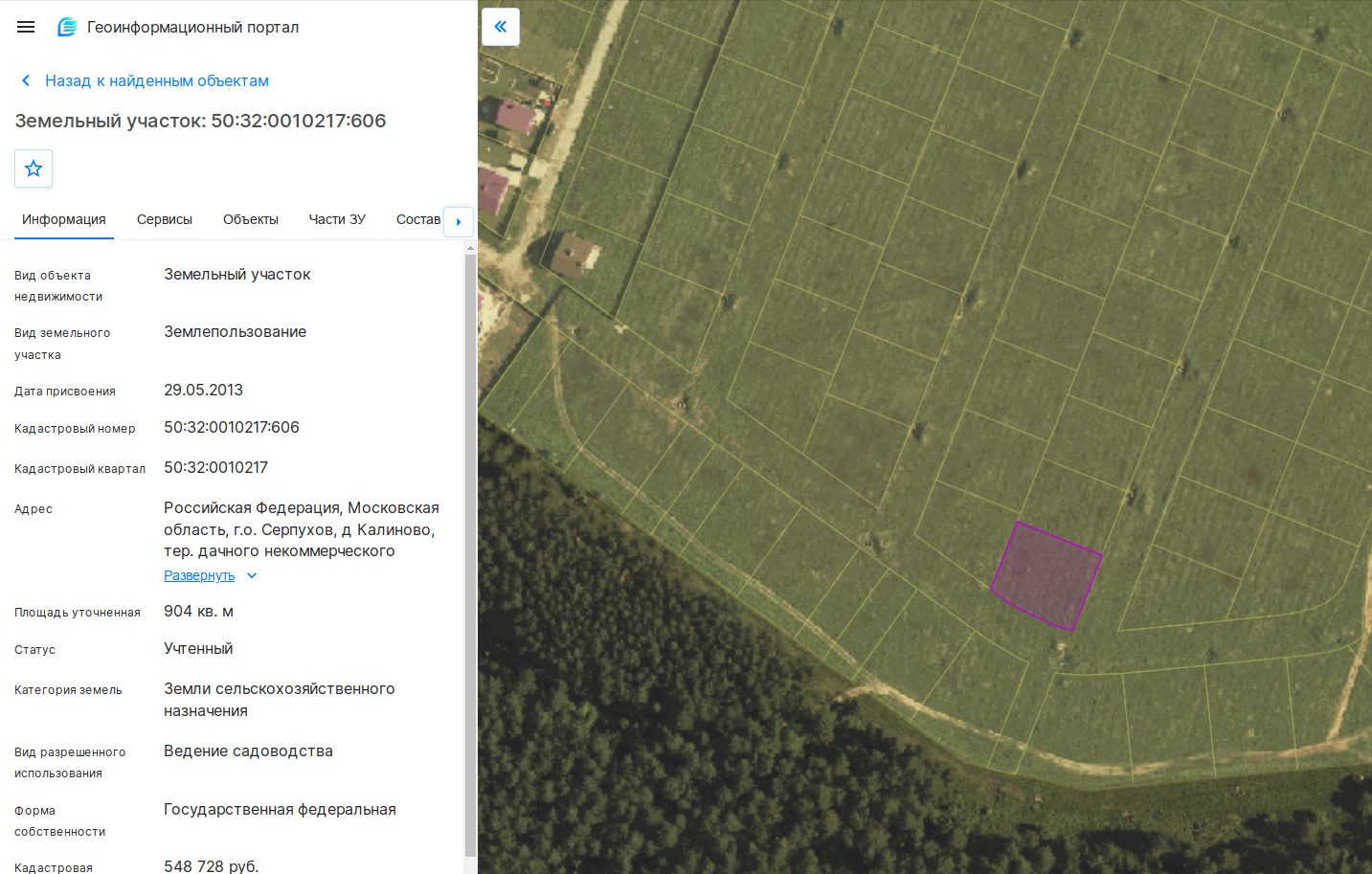The height and width of the screenshot is (874, 1372).
Task: Click the value Землепользование
Action: pos(236,331)
